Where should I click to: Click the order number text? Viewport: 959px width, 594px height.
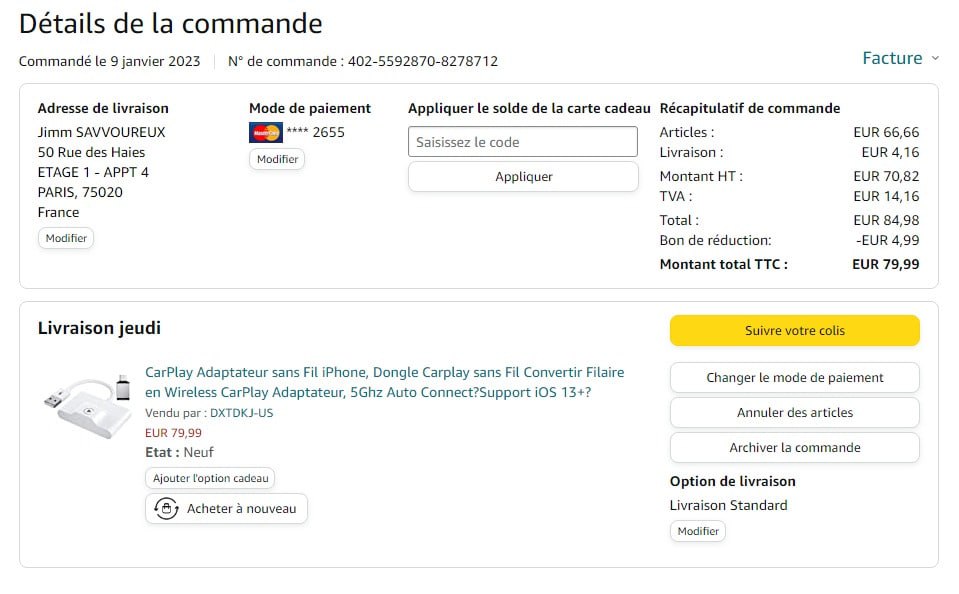point(422,61)
